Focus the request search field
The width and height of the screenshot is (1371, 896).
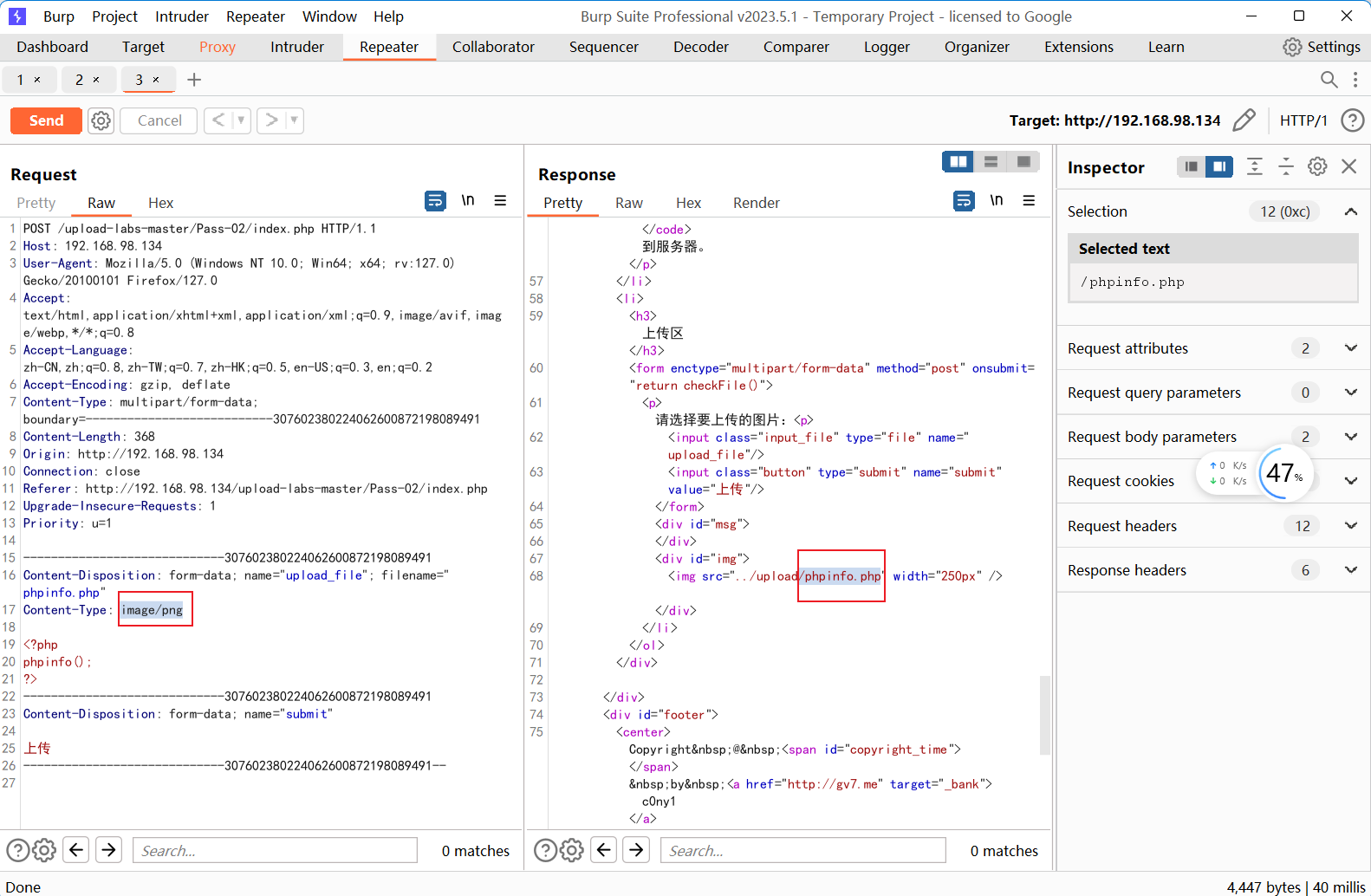pyautogui.click(x=275, y=850)
